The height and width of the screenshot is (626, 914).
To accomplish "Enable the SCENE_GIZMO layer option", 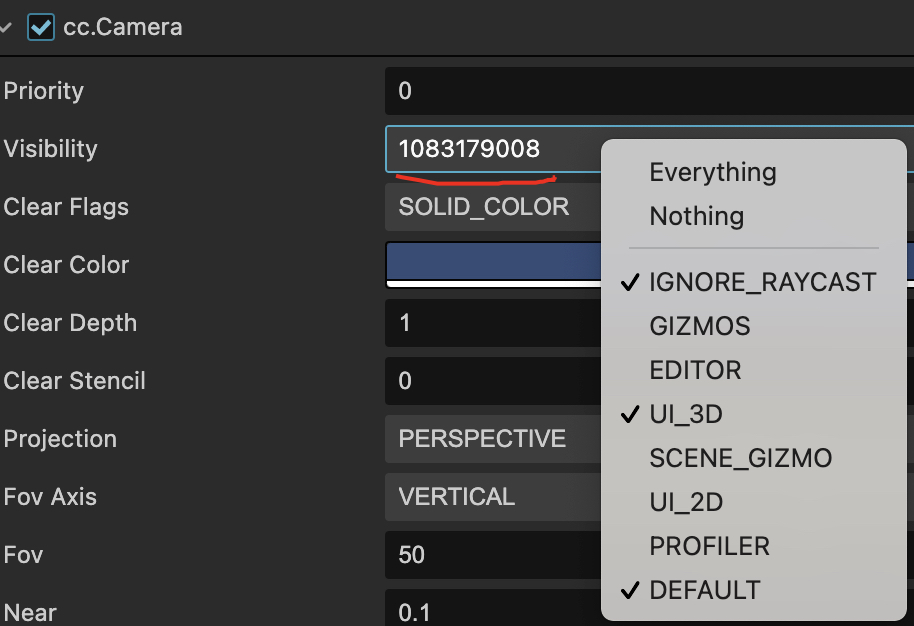I will click(x=740, y=458).
